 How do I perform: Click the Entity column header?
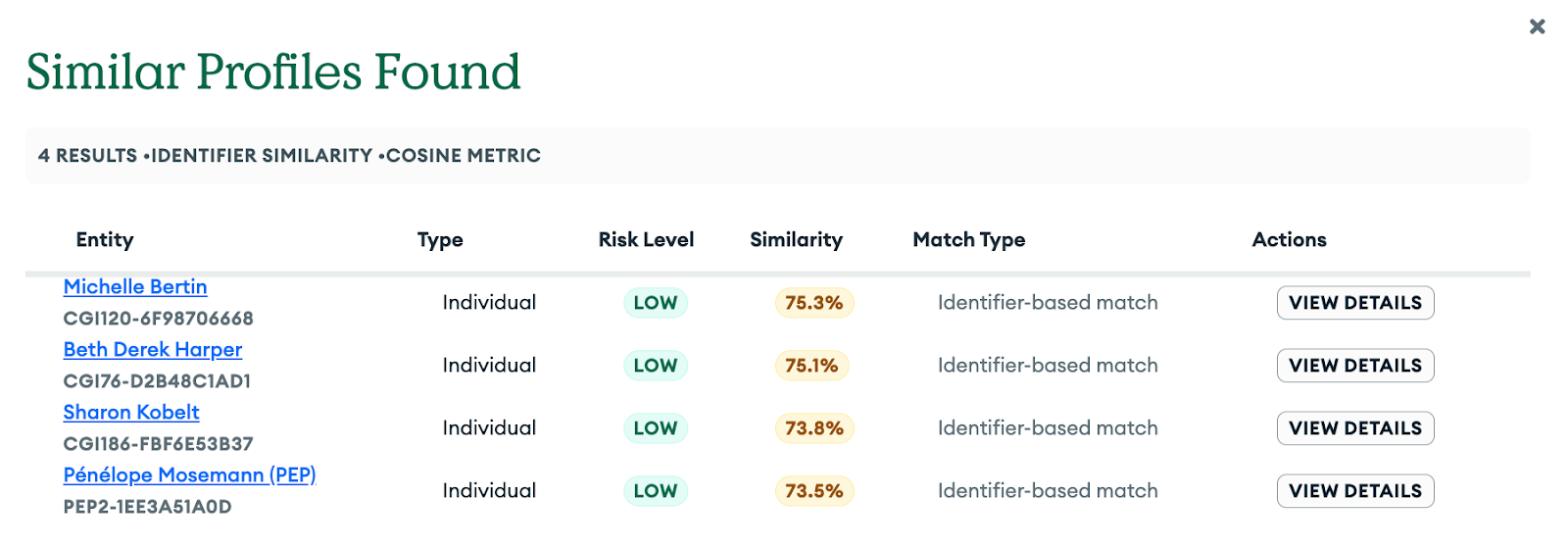(x=105, y=240)
